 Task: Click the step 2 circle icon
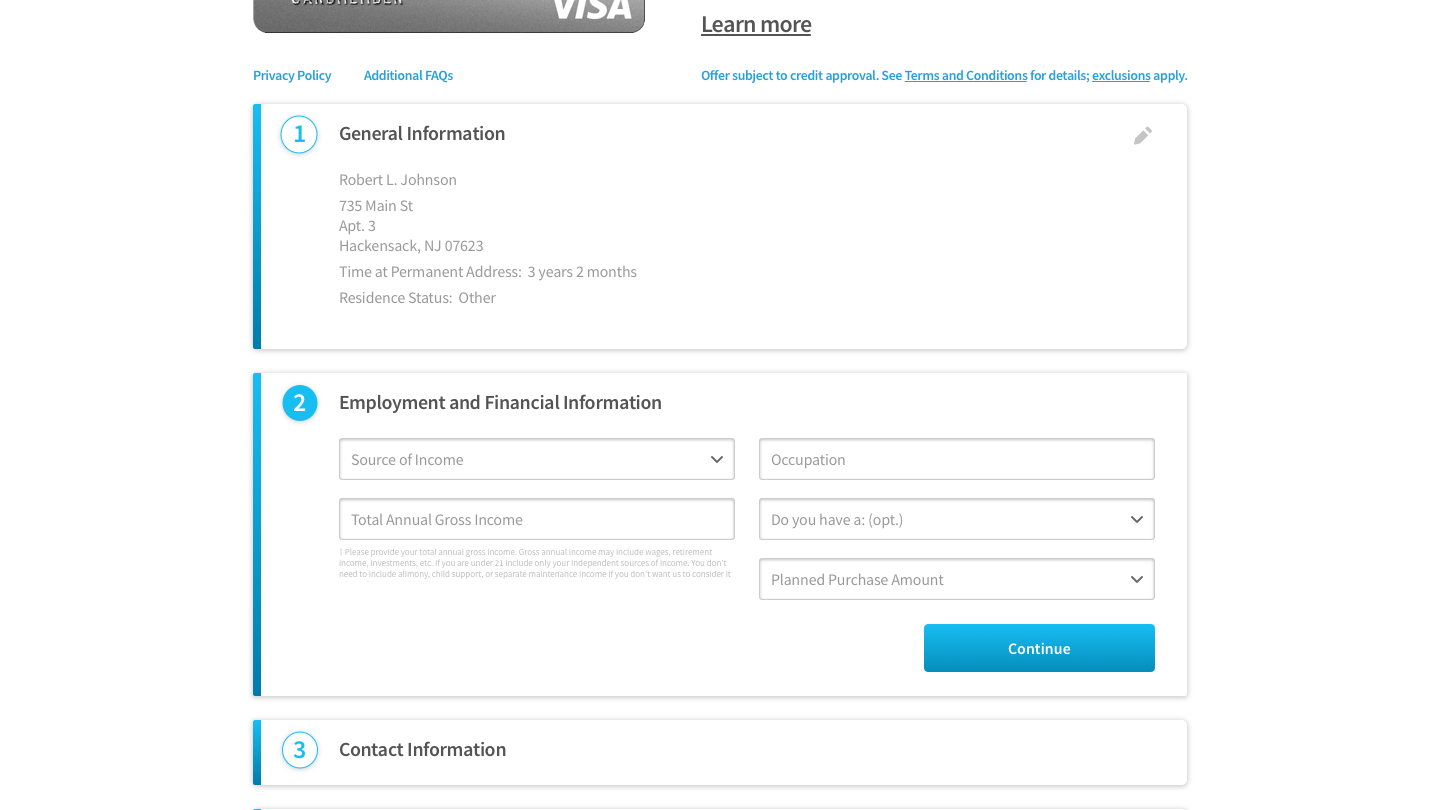point(300,403)
